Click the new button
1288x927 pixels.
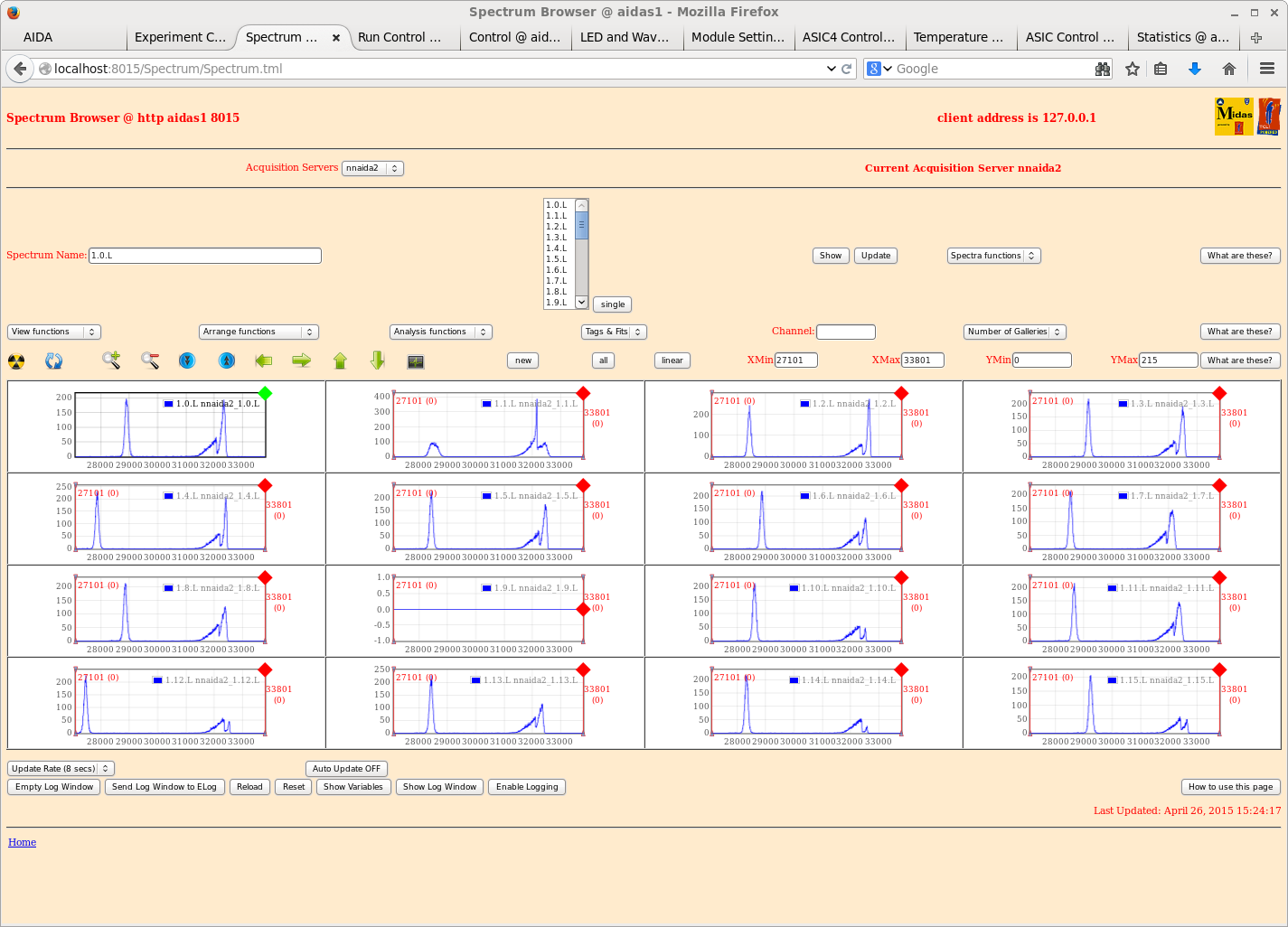pos(523,360)
